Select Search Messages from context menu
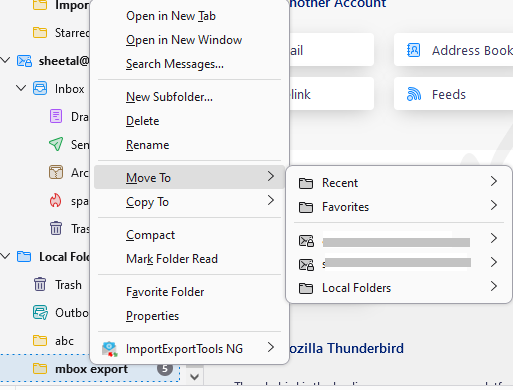 (x=189, y=64)
